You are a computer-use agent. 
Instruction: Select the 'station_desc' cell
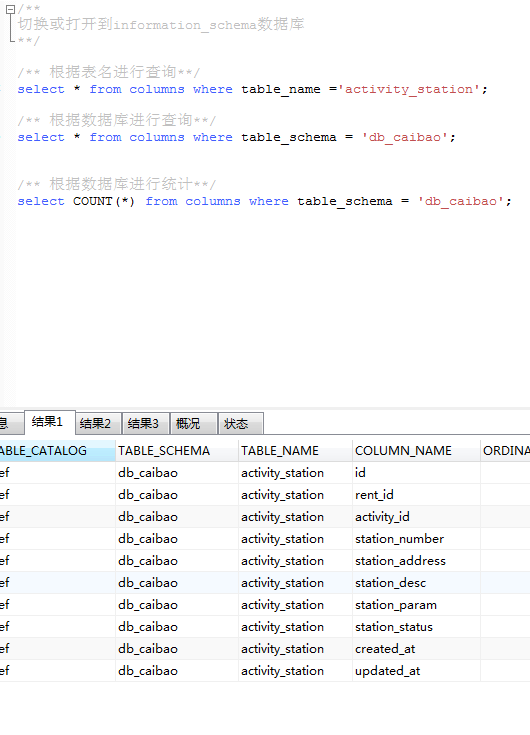(416, 583)
